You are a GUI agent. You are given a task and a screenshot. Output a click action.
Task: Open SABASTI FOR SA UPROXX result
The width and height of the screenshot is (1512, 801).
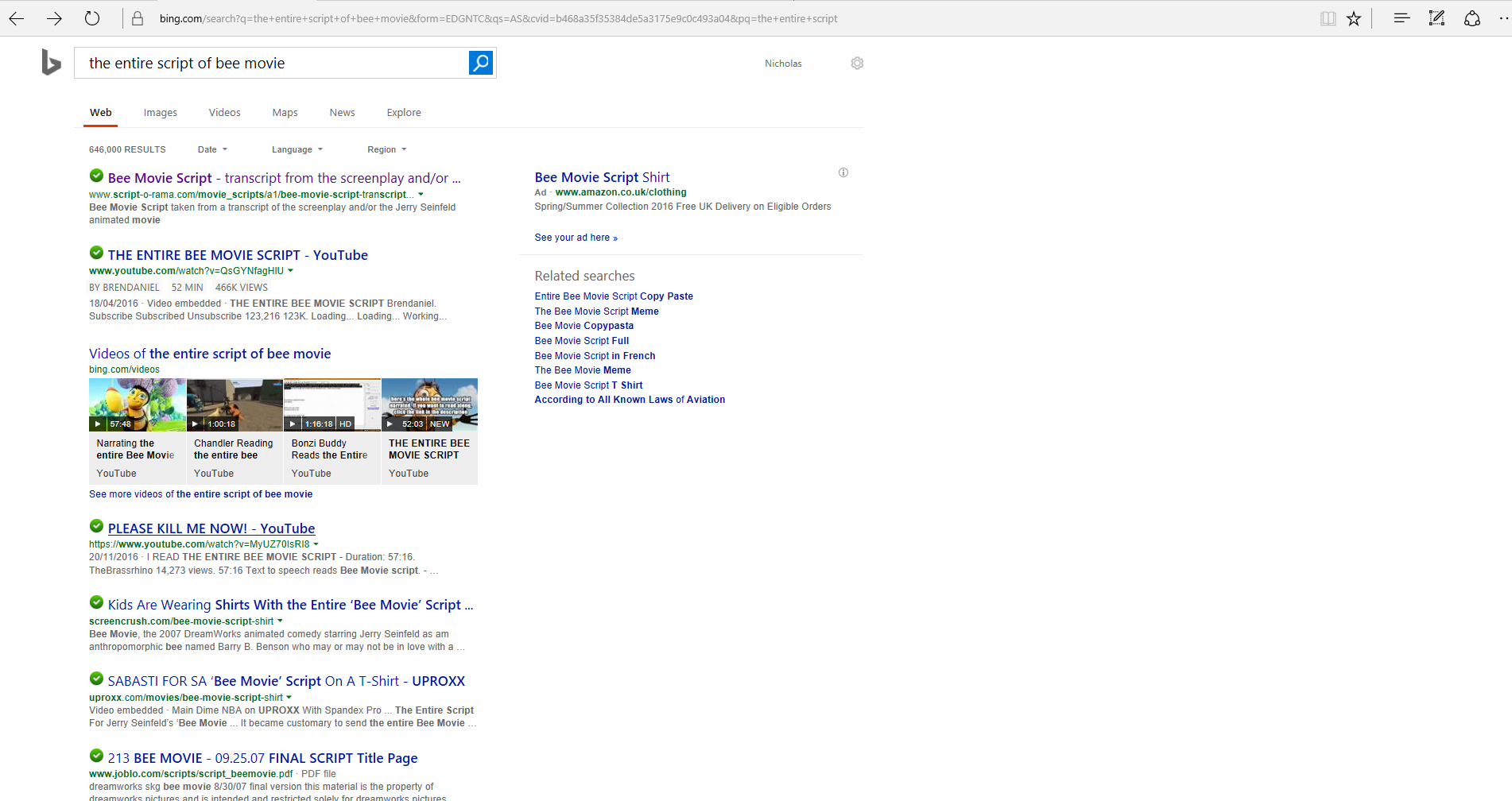[286, 681]
